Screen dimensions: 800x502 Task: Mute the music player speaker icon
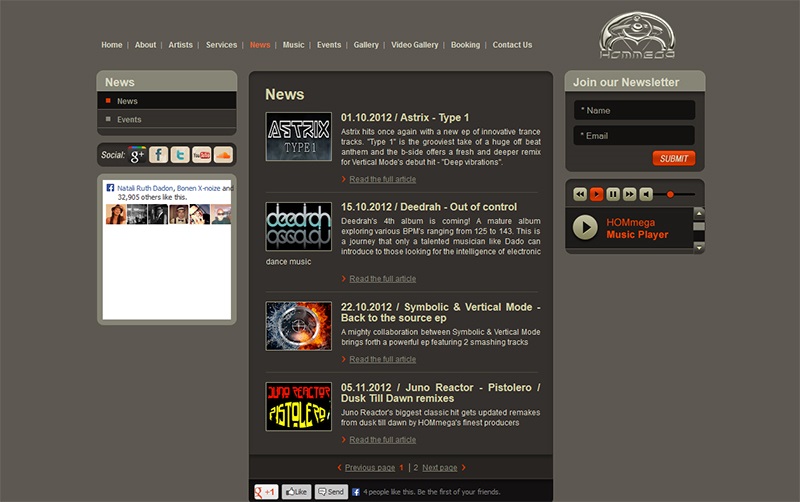pyautogui.click(x=647, y=194)
